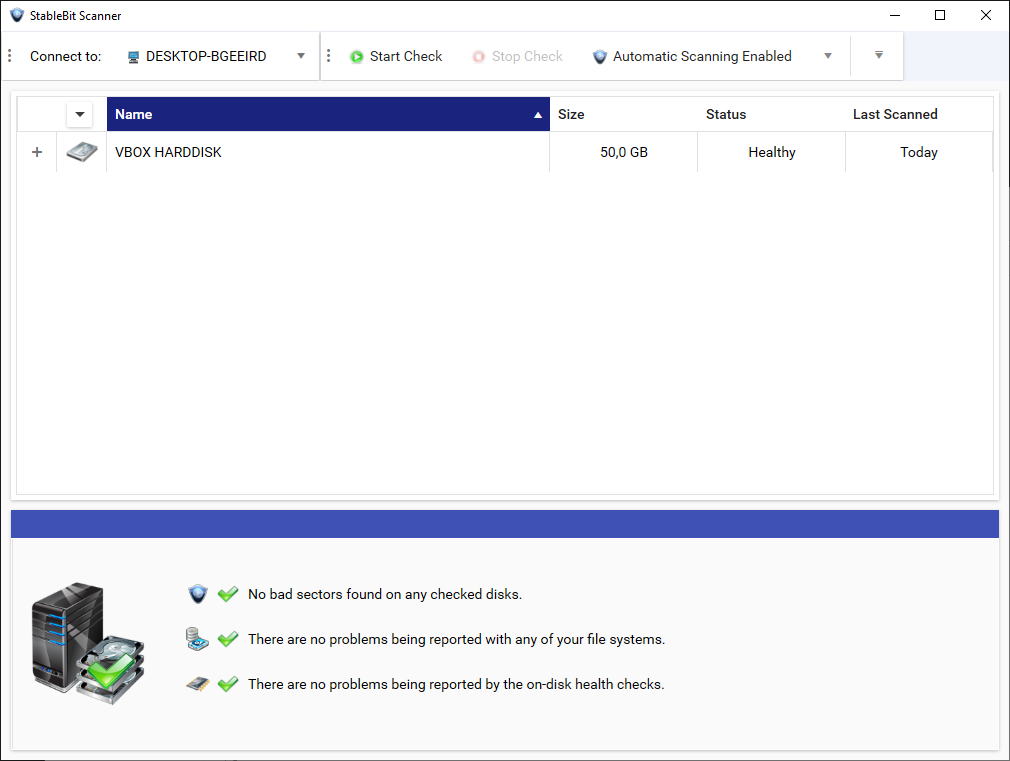Open the Automatic Scanning options arrow
This screenshot has height=761, width=1010.
[828, 56]
